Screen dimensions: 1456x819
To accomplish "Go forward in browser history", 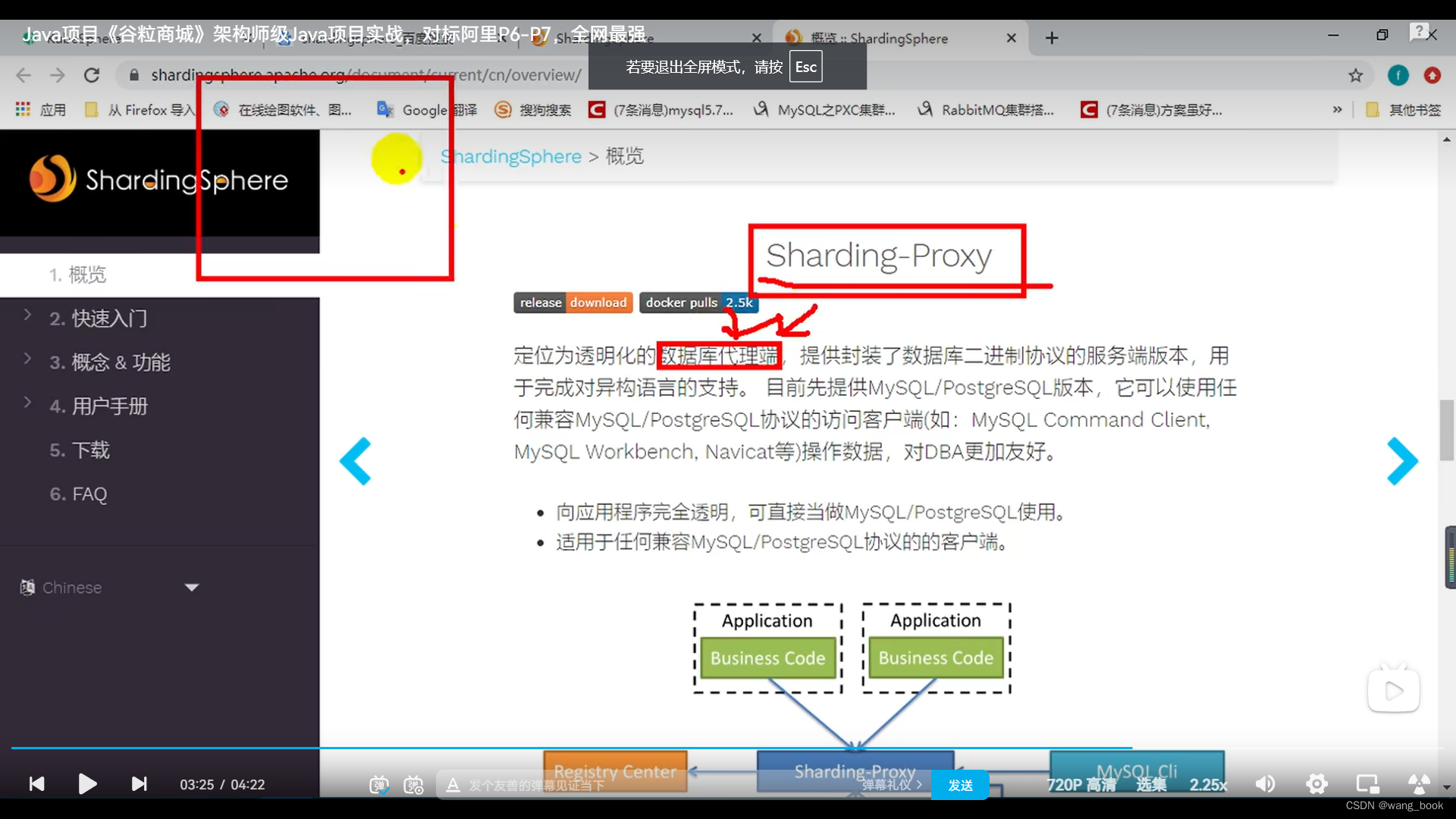I will coord(58,75).
